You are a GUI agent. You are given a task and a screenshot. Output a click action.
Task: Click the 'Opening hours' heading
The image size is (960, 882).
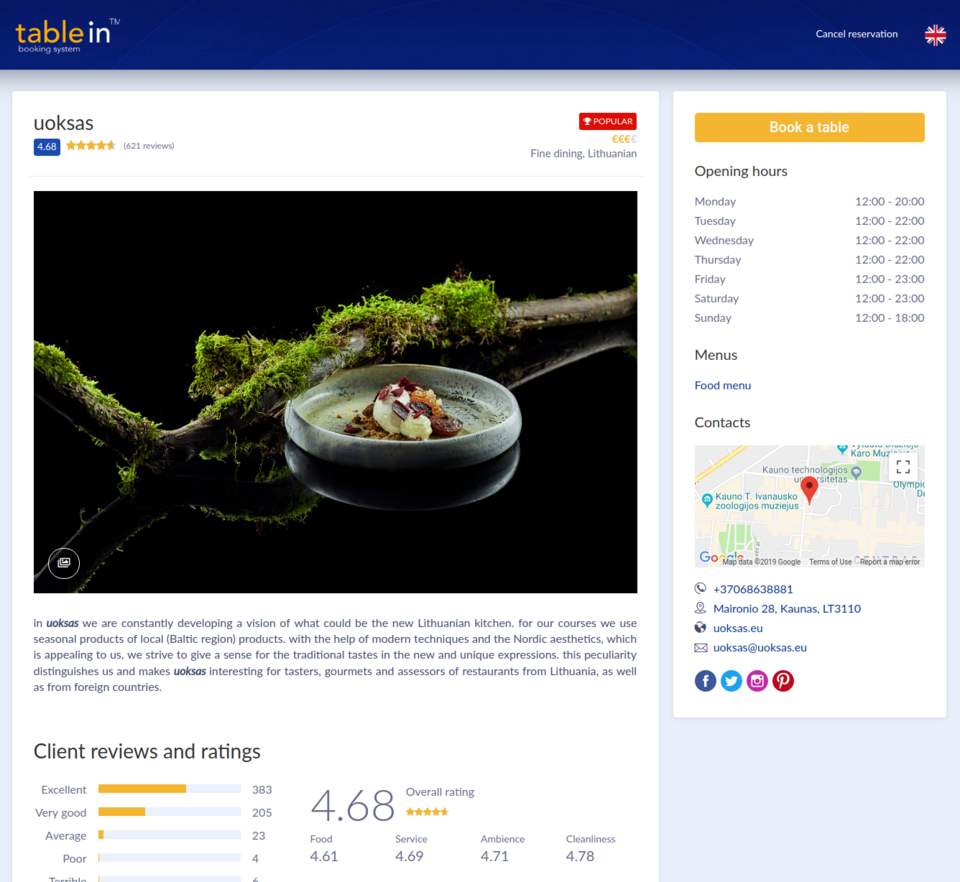pyautogui.click(x=741, y=171)
